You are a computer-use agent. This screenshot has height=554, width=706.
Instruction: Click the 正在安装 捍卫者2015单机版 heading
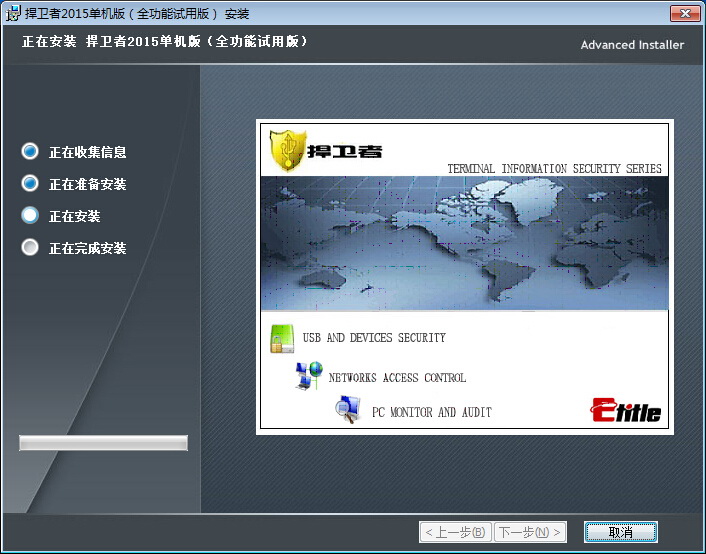(165, 41)
